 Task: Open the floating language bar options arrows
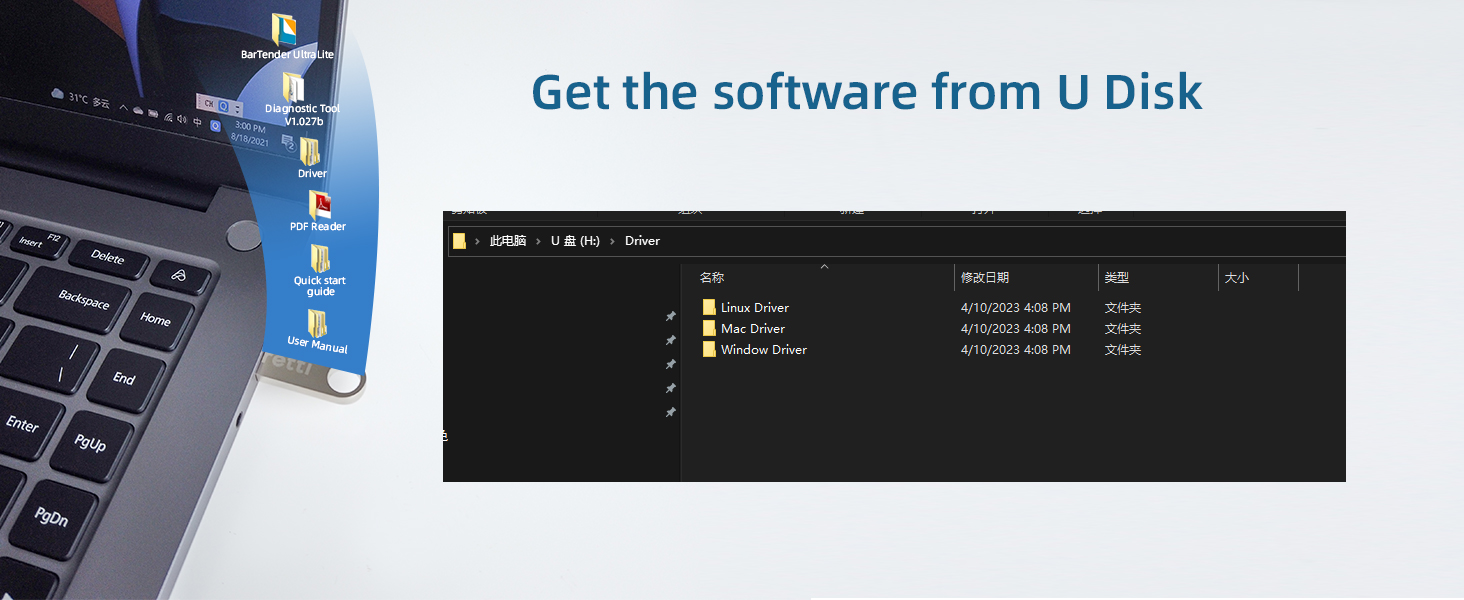point(237,109)
